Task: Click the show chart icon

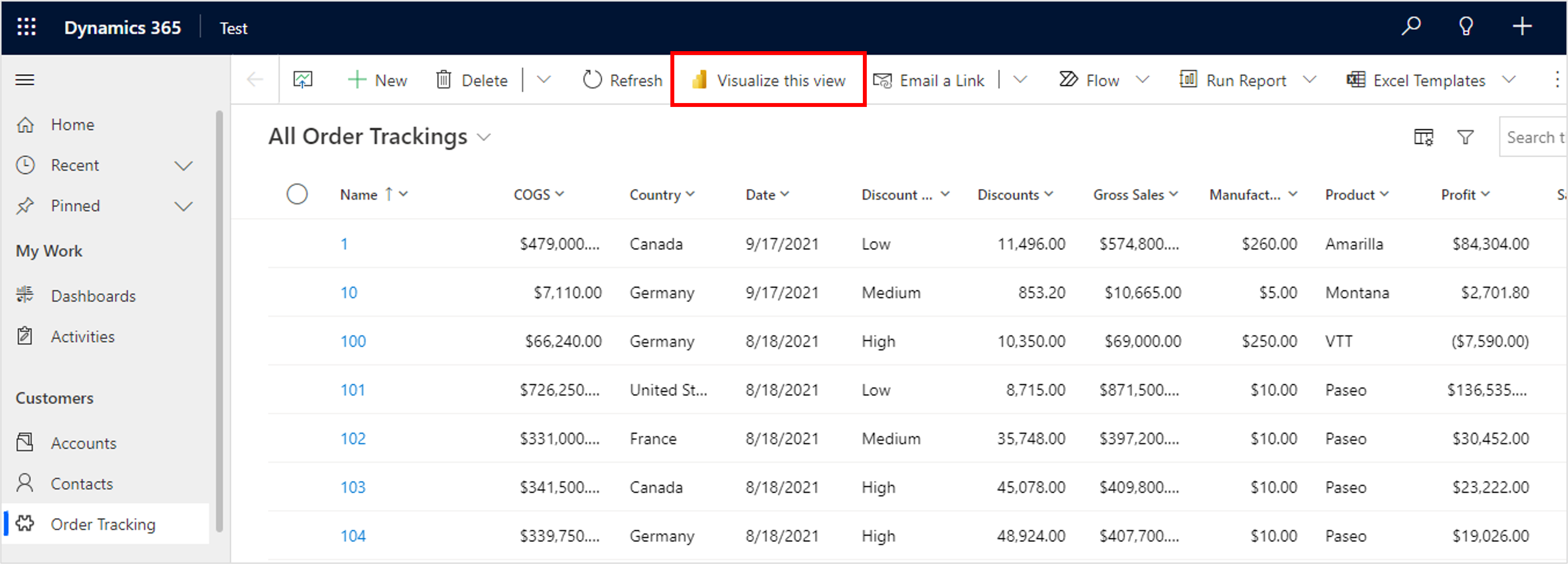Action: pyautogui.click(x=303, y=80)
